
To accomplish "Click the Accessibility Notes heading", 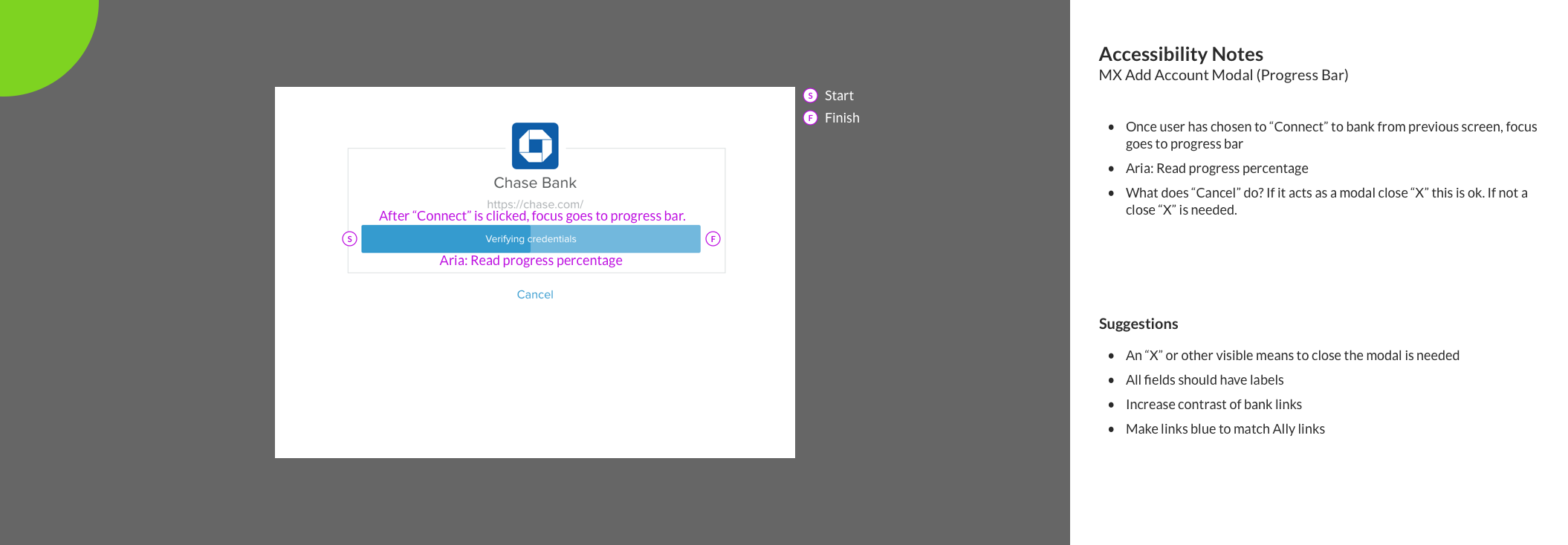I will [x=1180, y=54].
